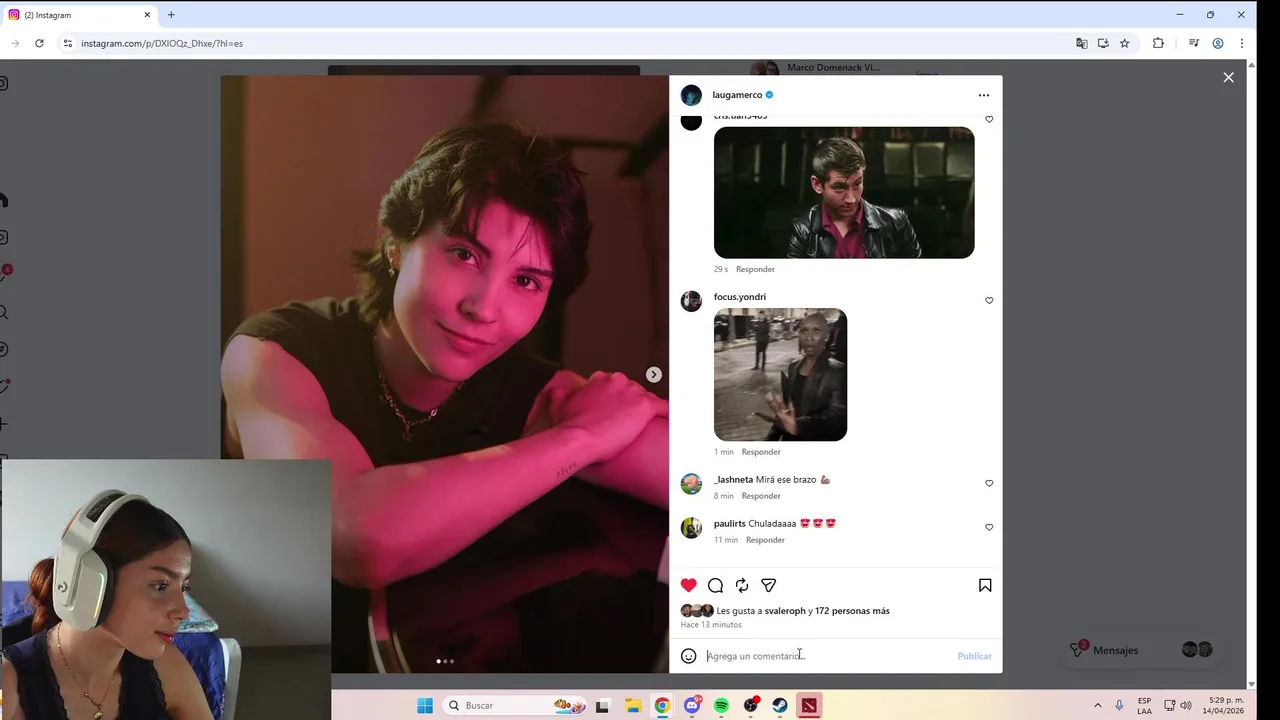
Task: Like the post with the red heart icon
Action: click(688, 585)
